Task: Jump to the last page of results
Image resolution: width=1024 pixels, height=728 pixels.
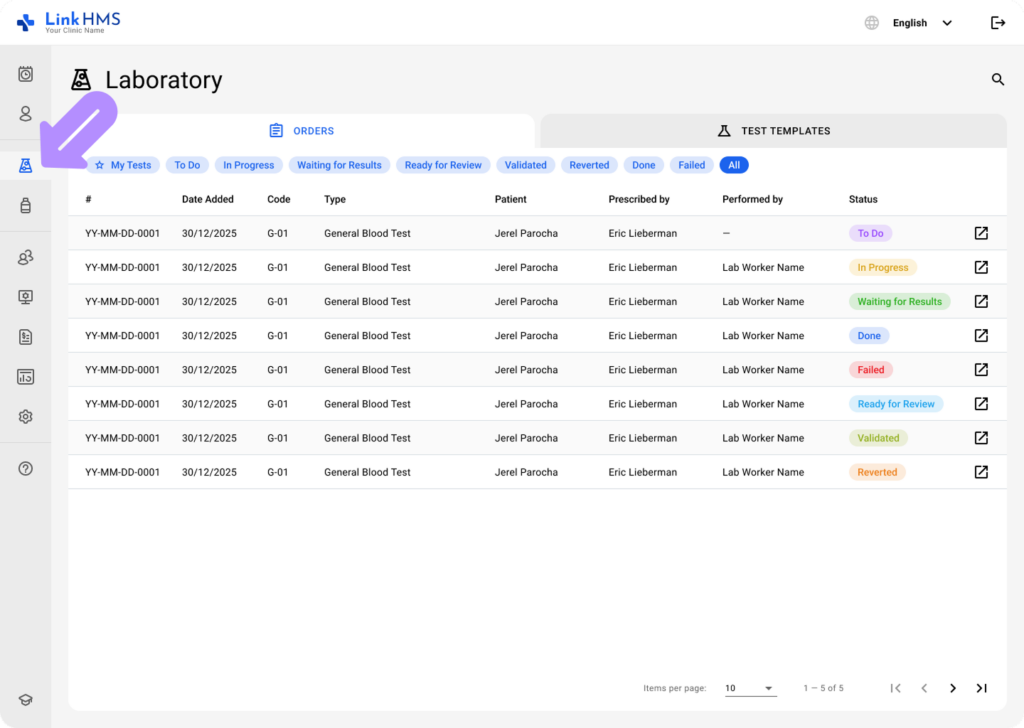Action: pos(982,688)
